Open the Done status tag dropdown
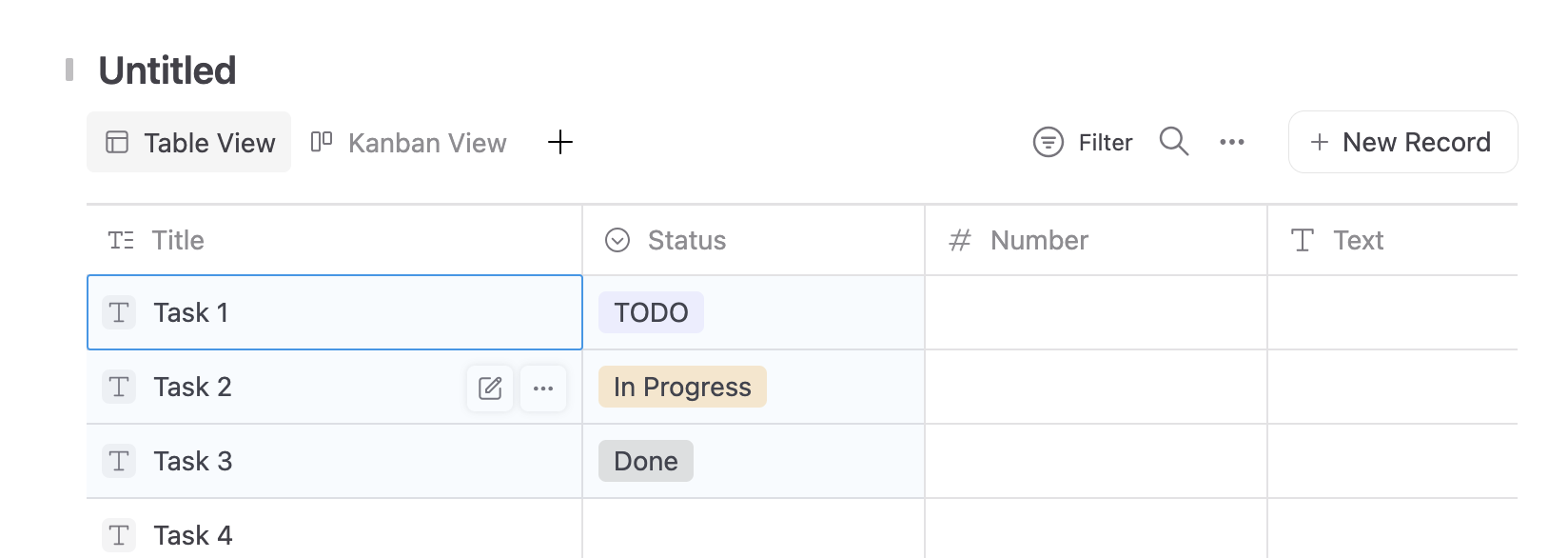 pyautogui.click(x=645, y=461)
